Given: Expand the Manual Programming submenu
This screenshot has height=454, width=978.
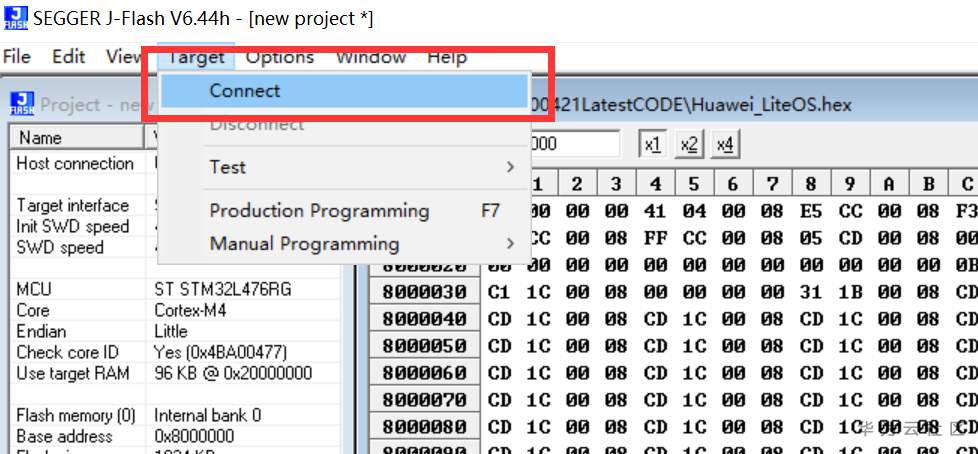Looking at the screenshot, I should 344,243.
